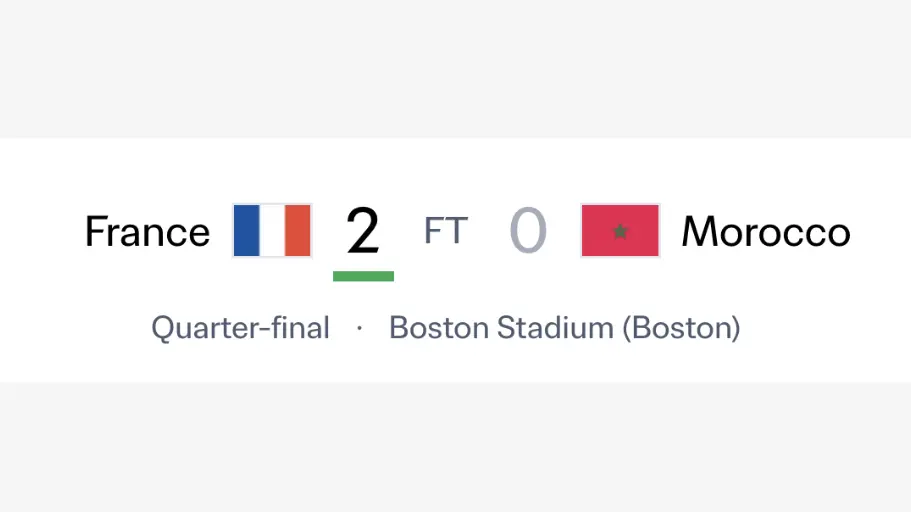This screenshot has height=512, width=911.
Task: Click the star on Morocco's flag
Action: pyautogui.click(x=620, y=231)
